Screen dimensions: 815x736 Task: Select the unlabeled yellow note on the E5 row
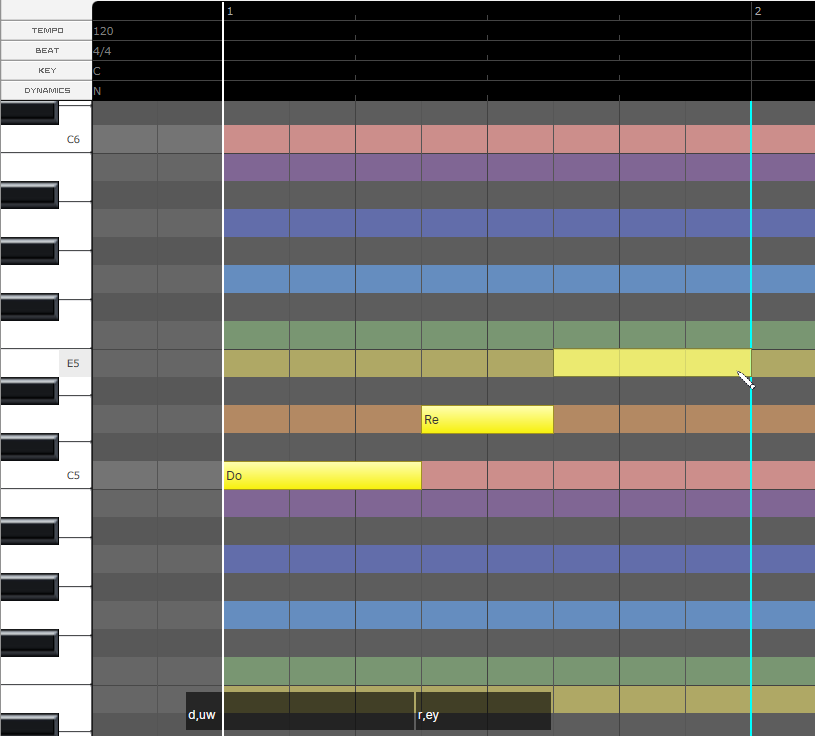click(651, 362)
